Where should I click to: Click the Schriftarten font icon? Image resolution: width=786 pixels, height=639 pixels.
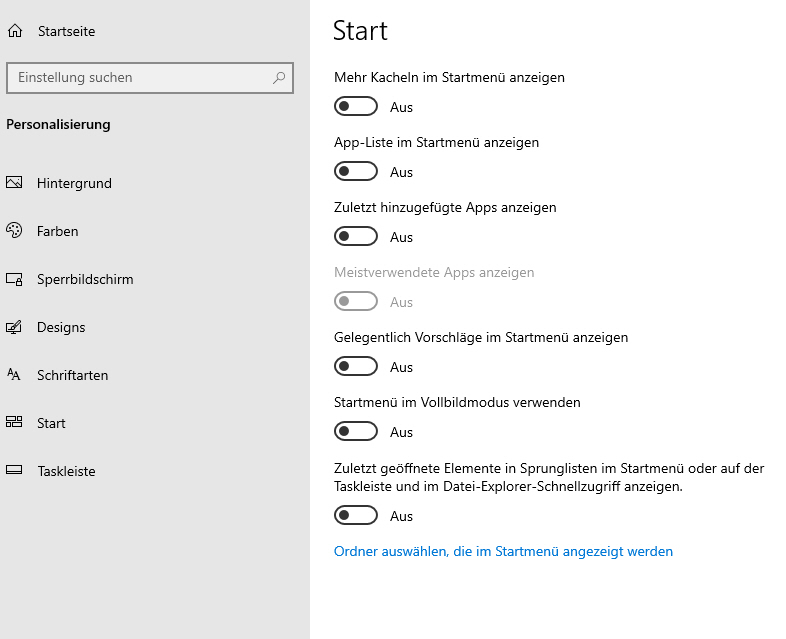pos(14,374)
